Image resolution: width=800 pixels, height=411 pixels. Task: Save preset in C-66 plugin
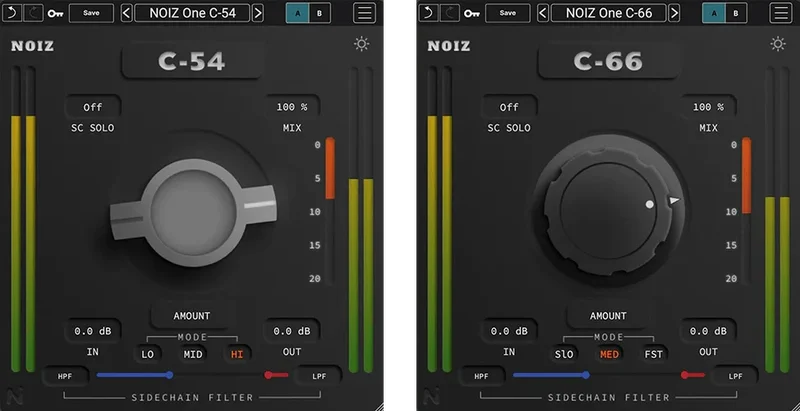508,13
